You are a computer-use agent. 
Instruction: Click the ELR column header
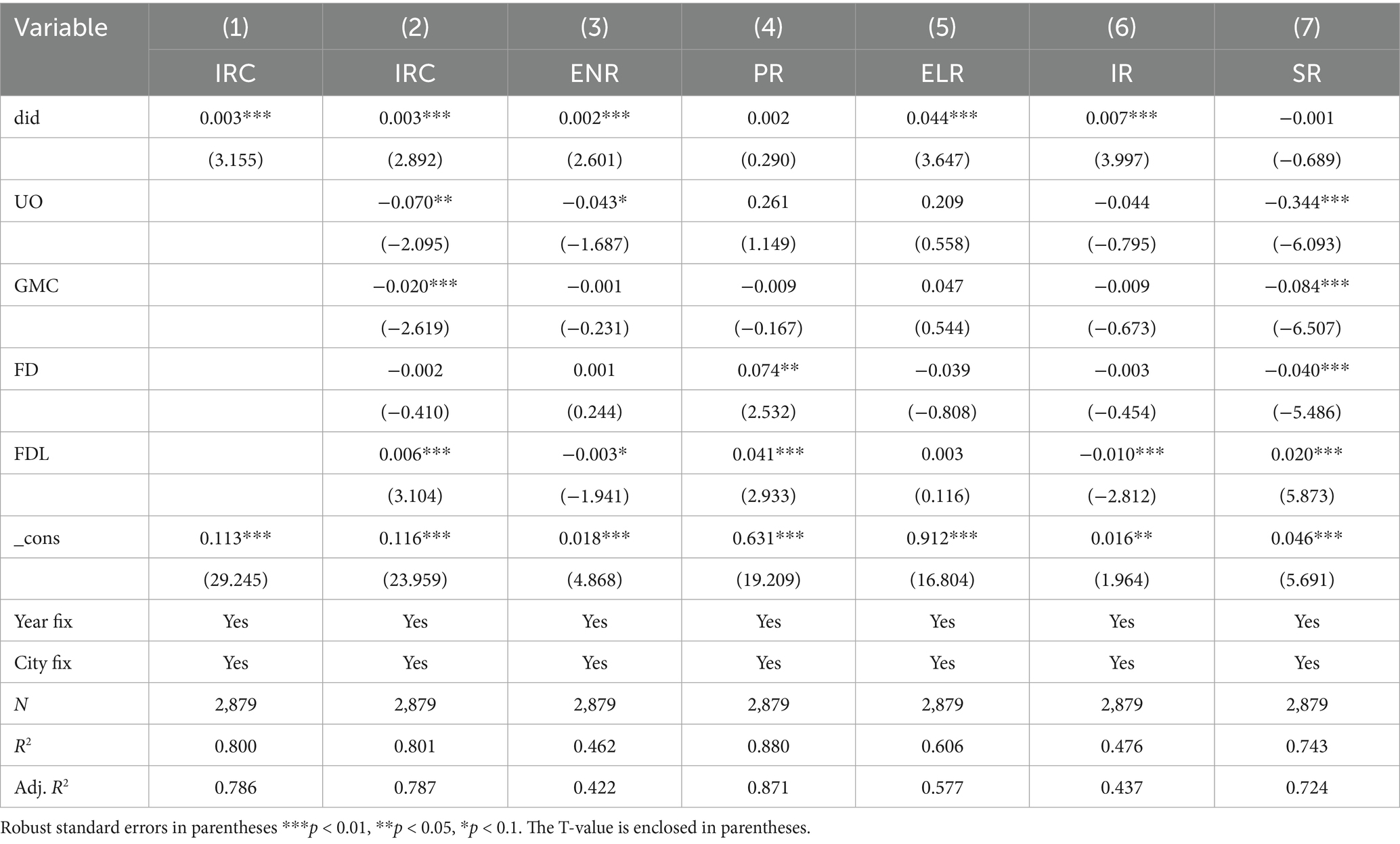pos(942,73)
